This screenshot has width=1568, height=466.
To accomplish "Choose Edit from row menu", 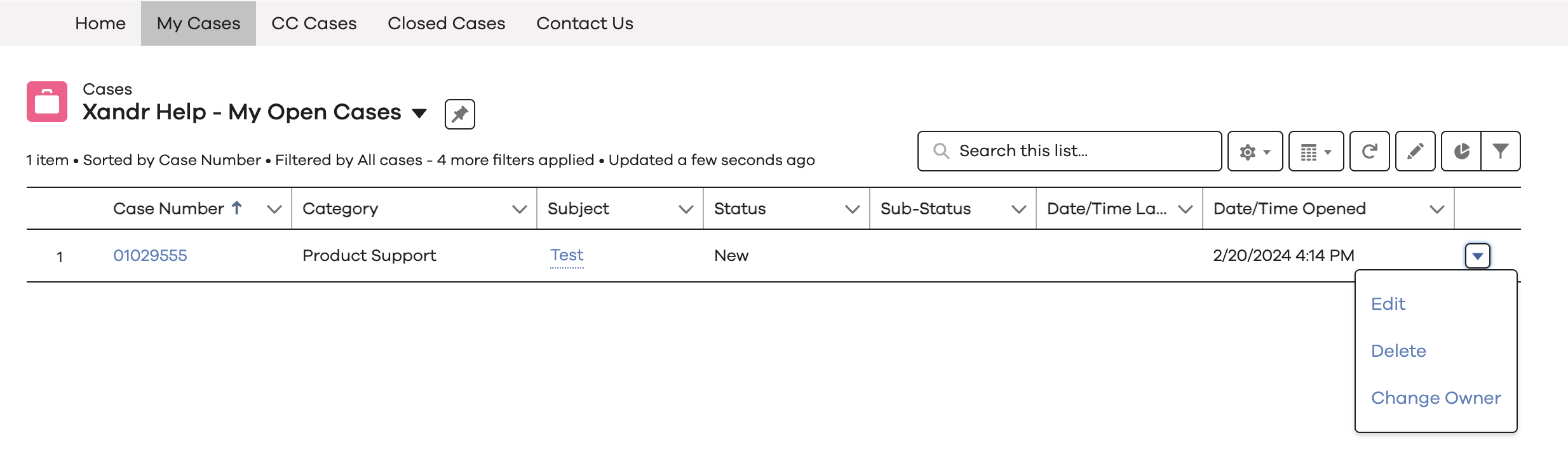I will coord(1388,304).
